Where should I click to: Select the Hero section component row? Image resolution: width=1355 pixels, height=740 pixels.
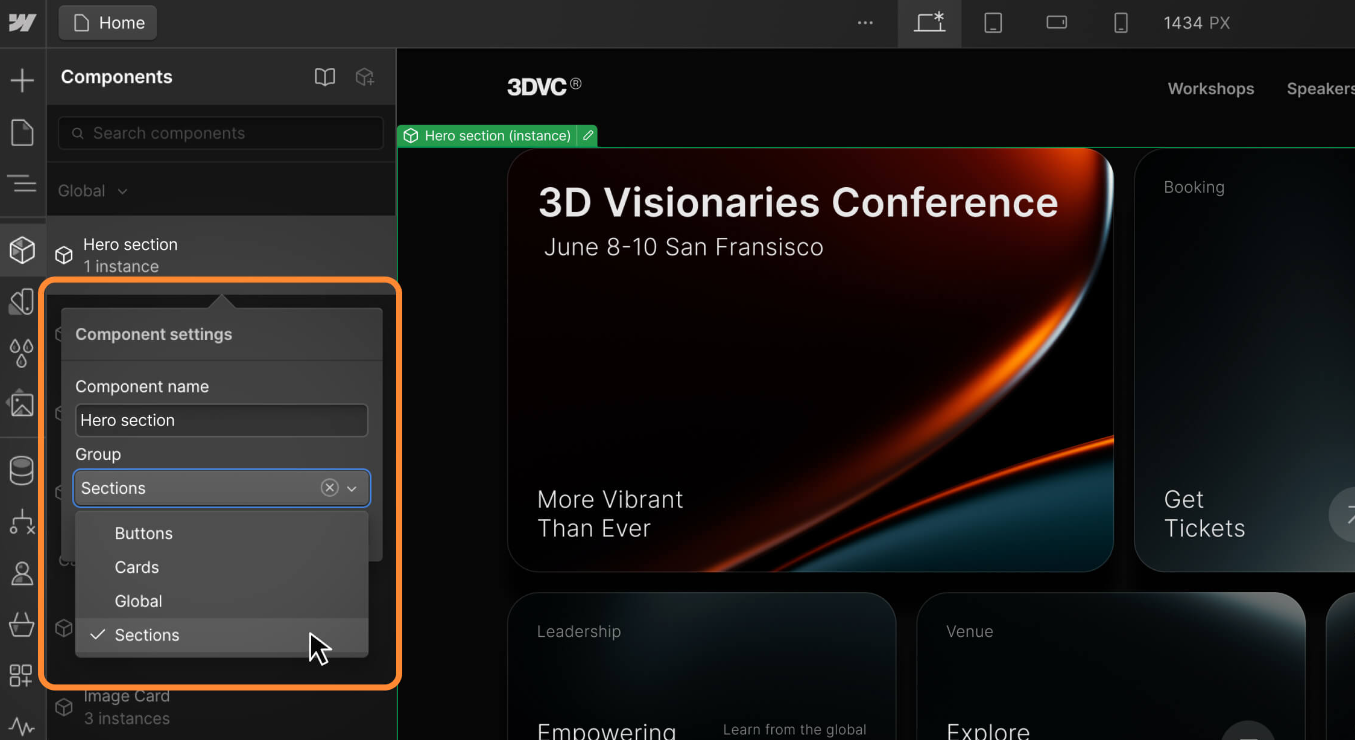(x=221, y=255)
